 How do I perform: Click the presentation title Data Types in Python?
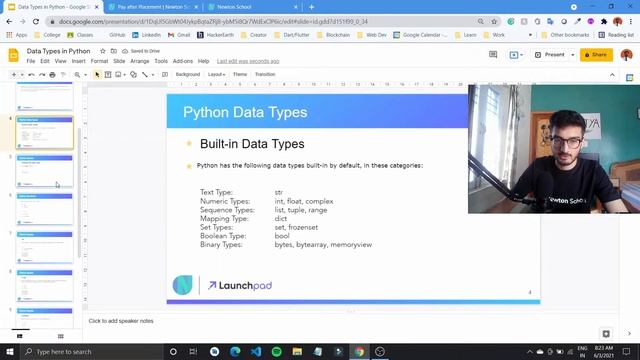(x=58, y=51)
